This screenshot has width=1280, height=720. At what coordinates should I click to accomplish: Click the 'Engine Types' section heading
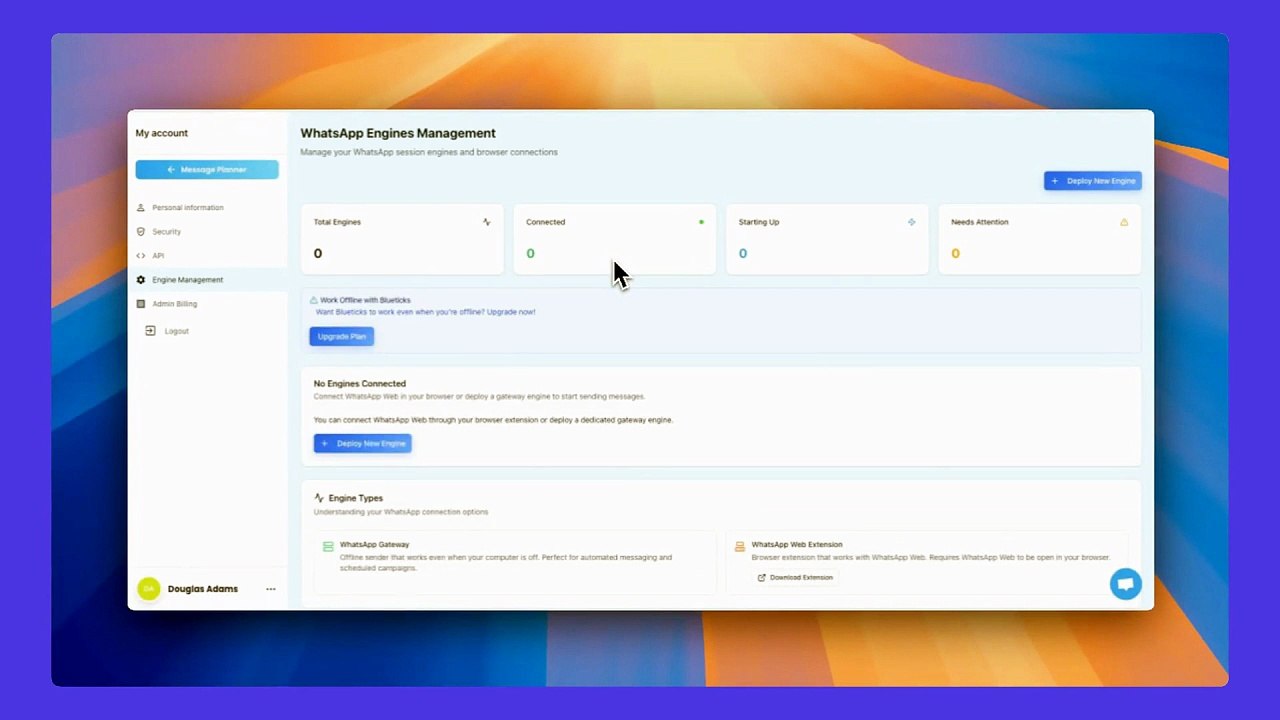(x=356, y=498)
